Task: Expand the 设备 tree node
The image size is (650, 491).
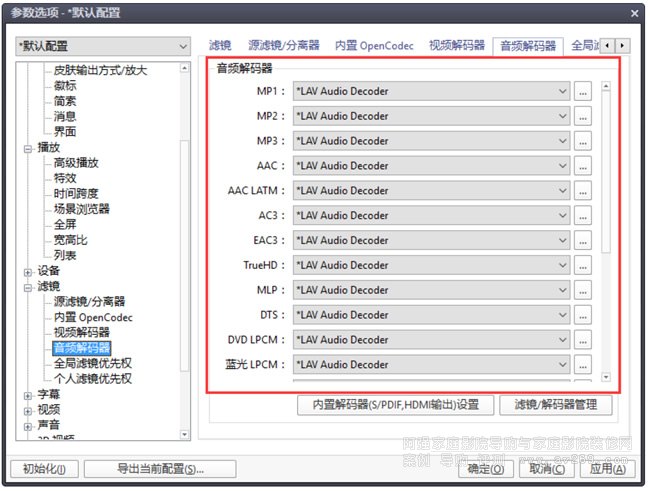Action: 28,270
